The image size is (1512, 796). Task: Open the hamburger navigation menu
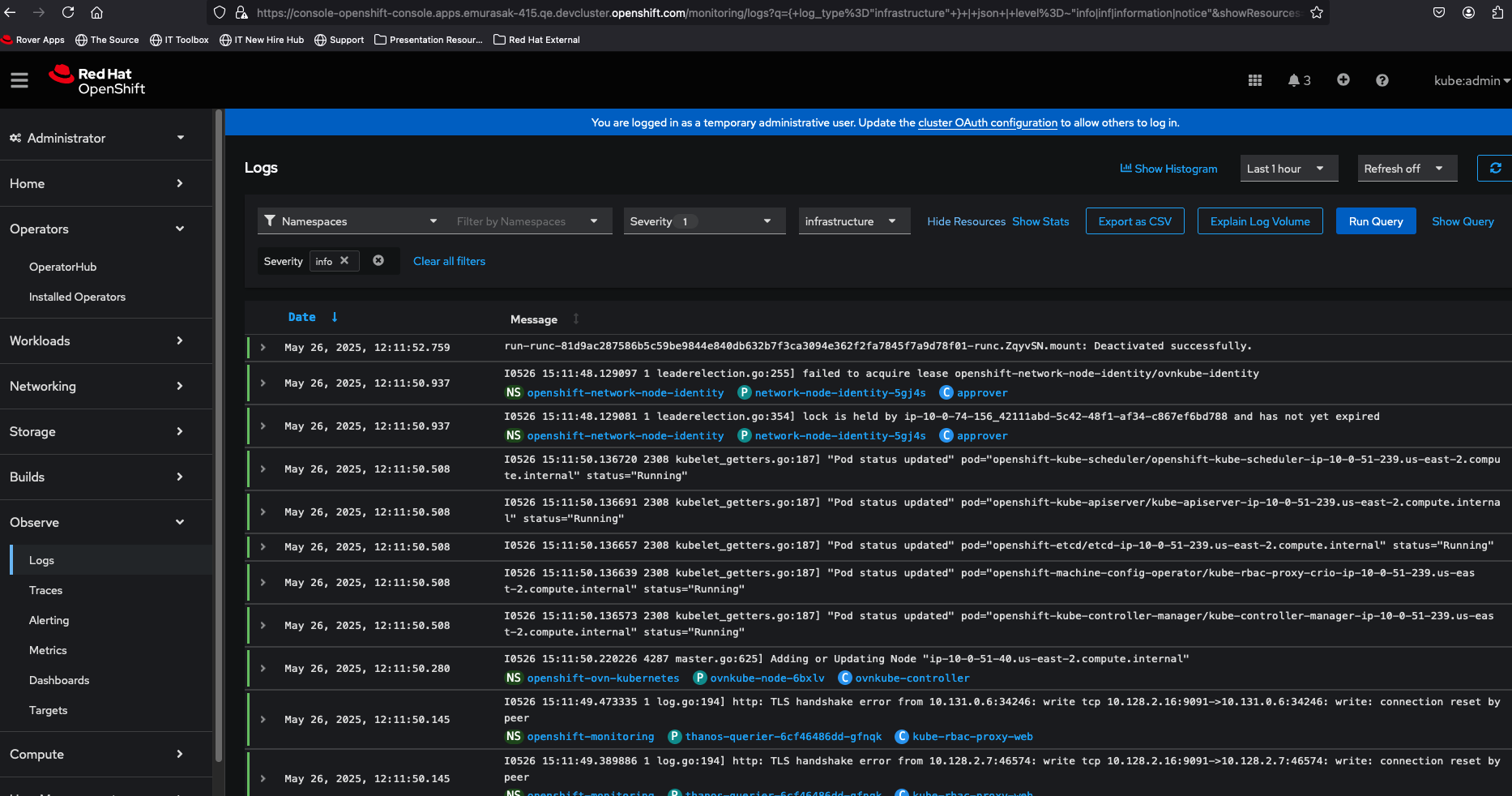click(19, 80)
